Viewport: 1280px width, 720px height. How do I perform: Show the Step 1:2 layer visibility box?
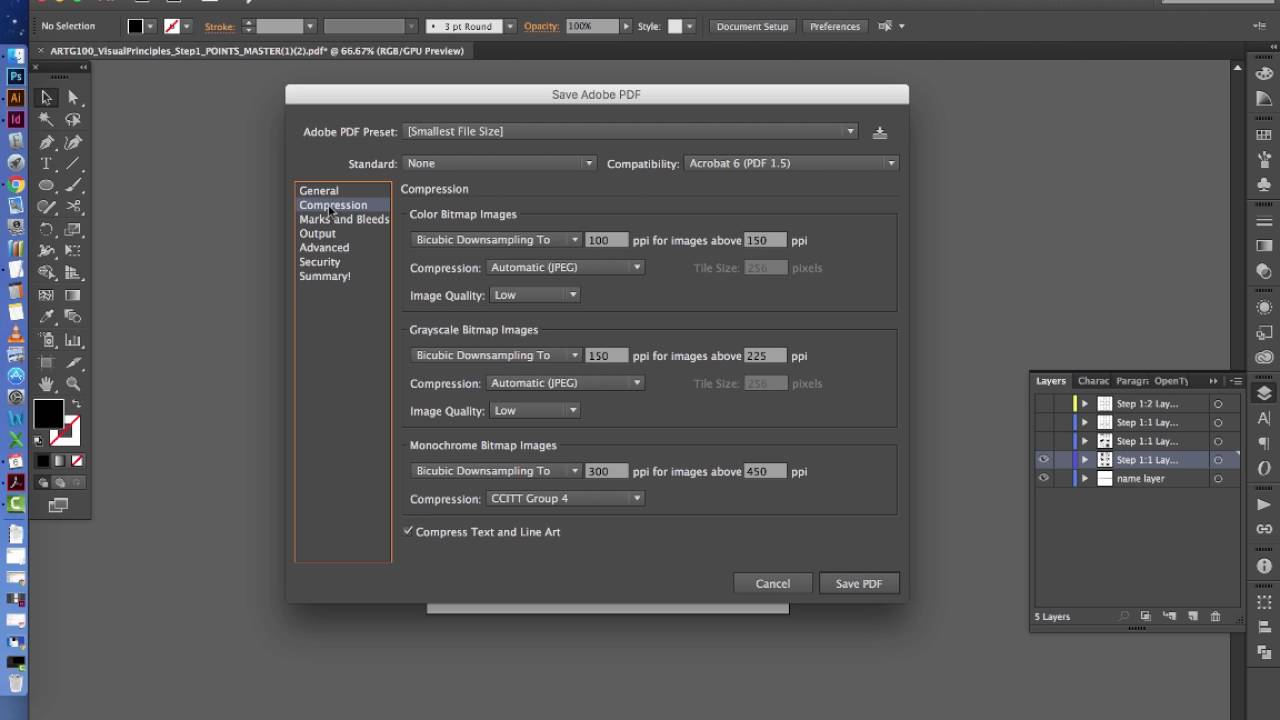1043,404
